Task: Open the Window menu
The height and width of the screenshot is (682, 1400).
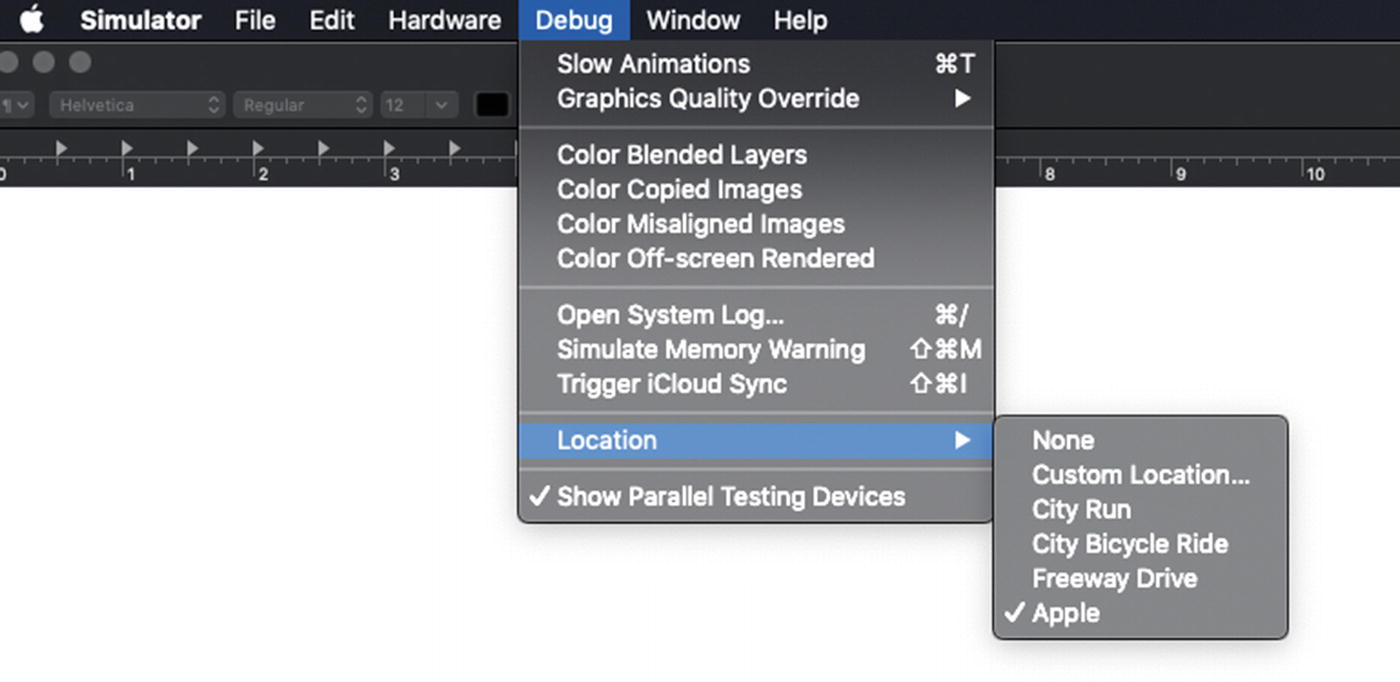Action: tap(693, 20)
